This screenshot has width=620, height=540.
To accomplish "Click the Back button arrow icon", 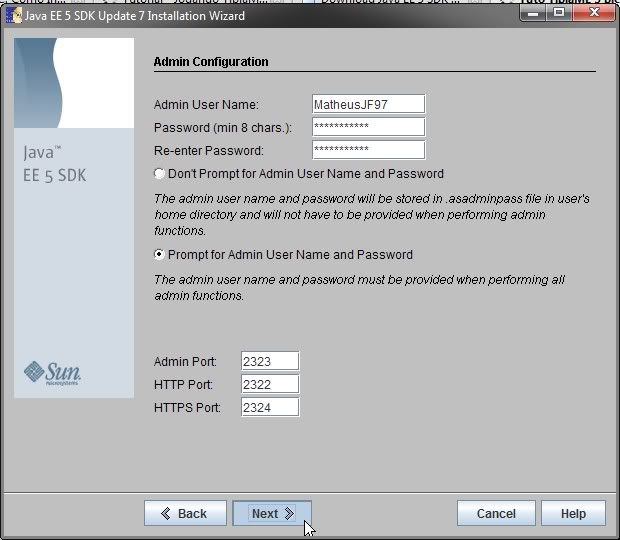I will [x=165, y=514].
